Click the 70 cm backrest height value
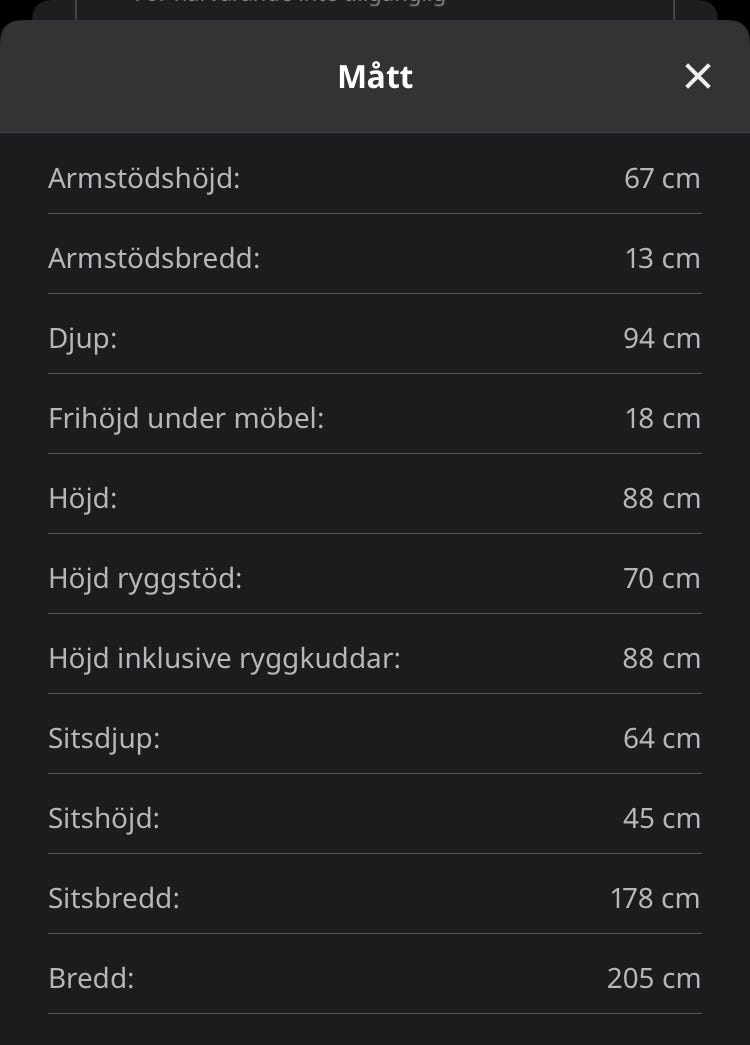This screenshot has height=1045, width=750. coord(662,579)
